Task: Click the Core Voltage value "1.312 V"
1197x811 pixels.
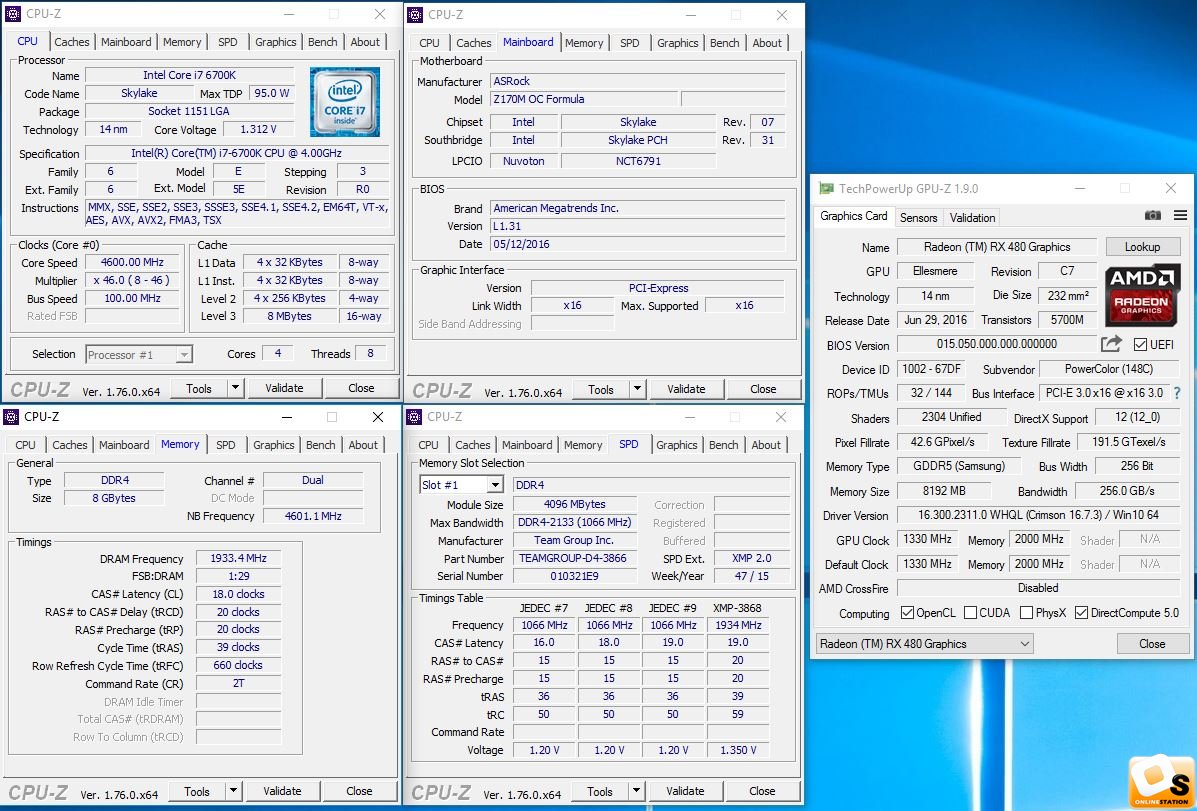Action: pyautogui.click(x=258, y=129)
